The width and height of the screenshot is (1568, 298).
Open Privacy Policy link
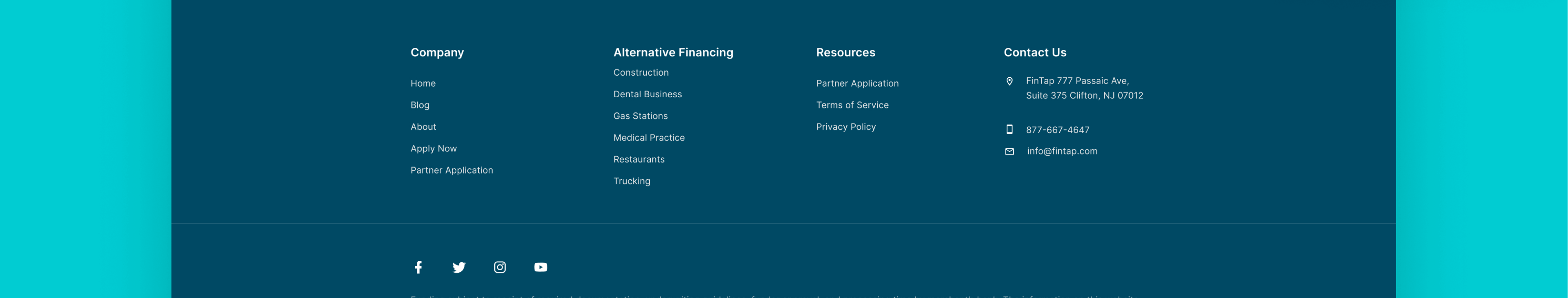point(846,127)
